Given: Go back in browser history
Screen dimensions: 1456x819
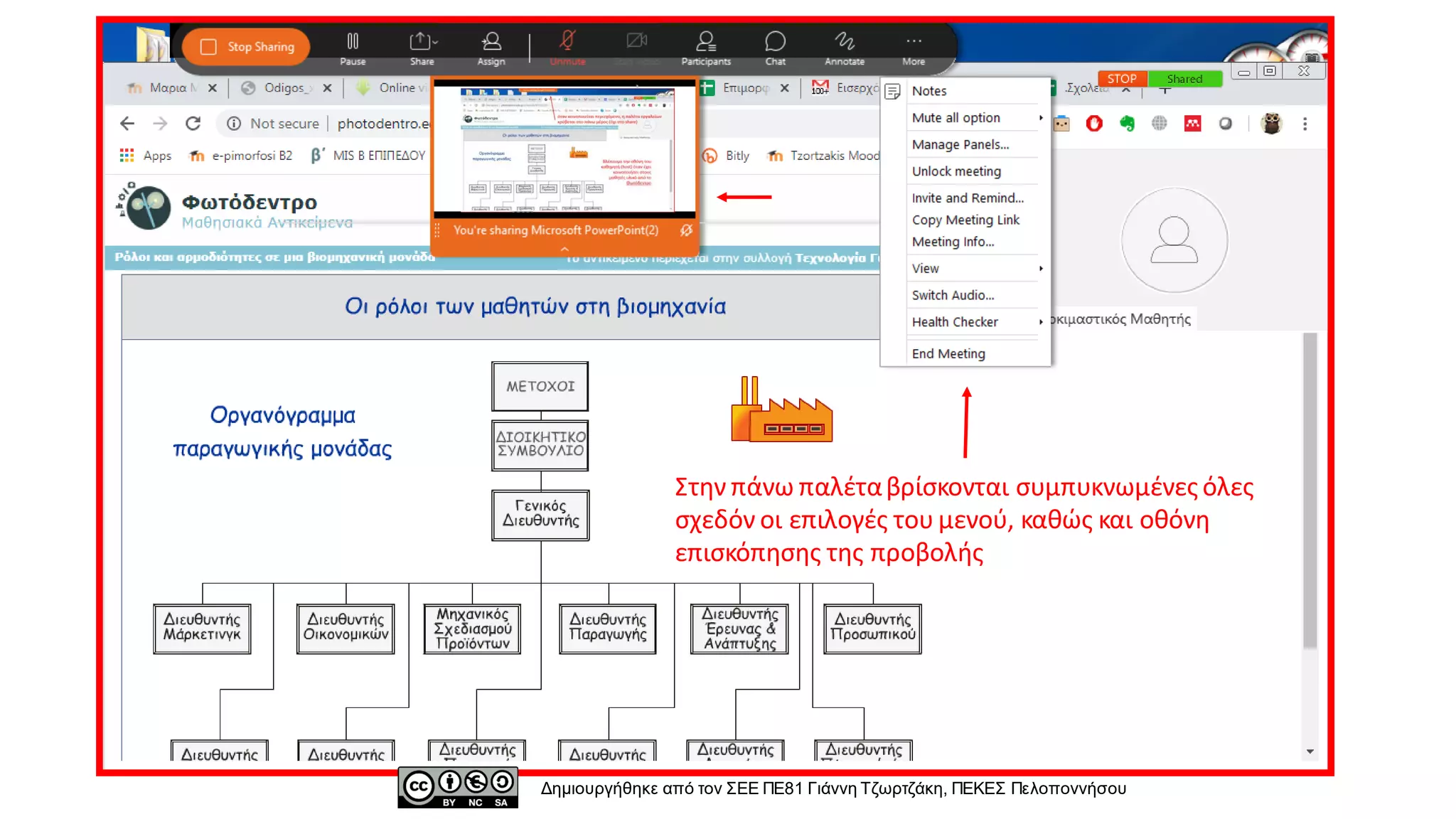Looking at the screenshot, I should click(127, 124).
